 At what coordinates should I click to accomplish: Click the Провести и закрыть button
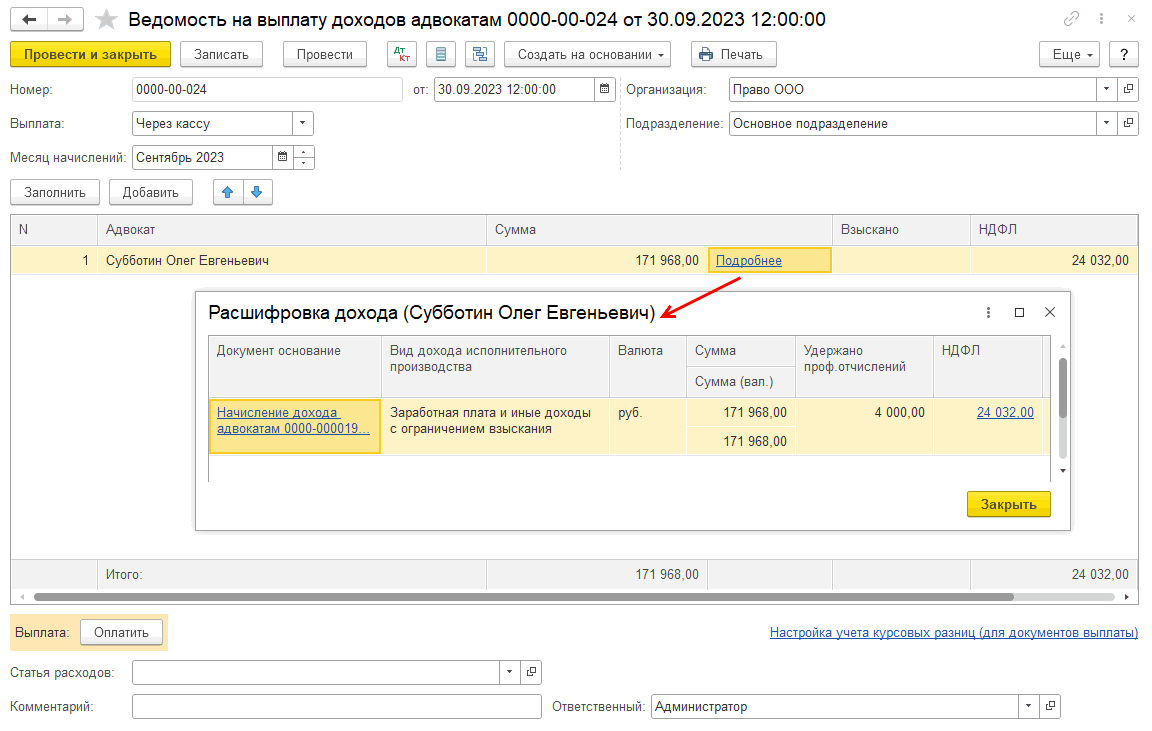[90, 55]
